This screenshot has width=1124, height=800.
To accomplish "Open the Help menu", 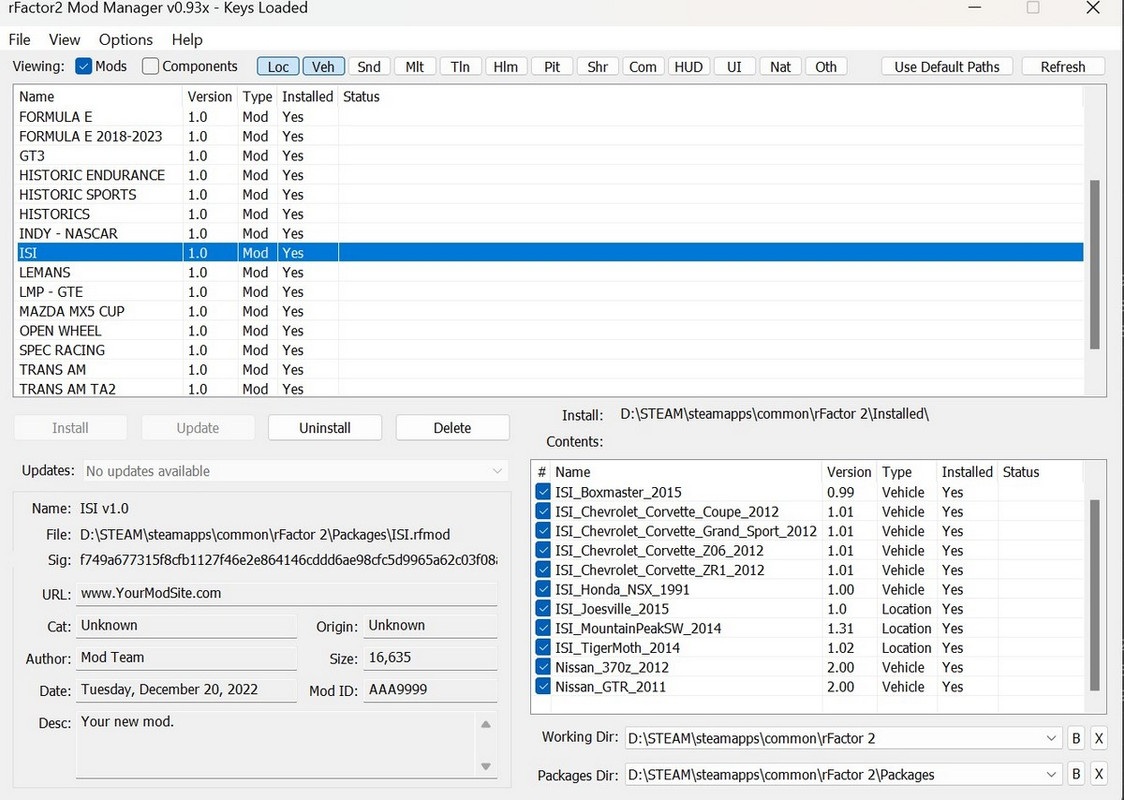I will (x=187, y=39).
